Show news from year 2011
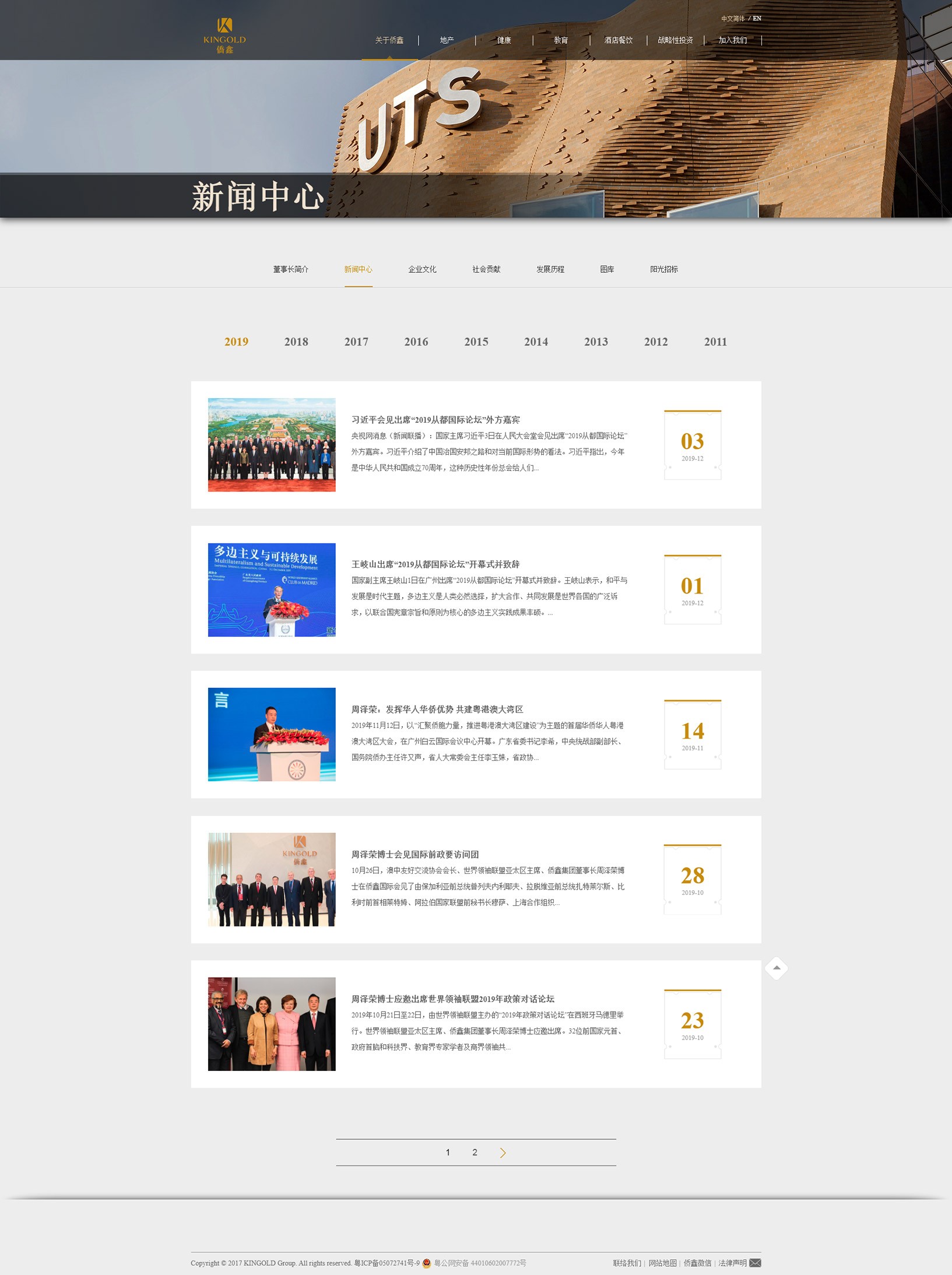 [x=715, y=342]
